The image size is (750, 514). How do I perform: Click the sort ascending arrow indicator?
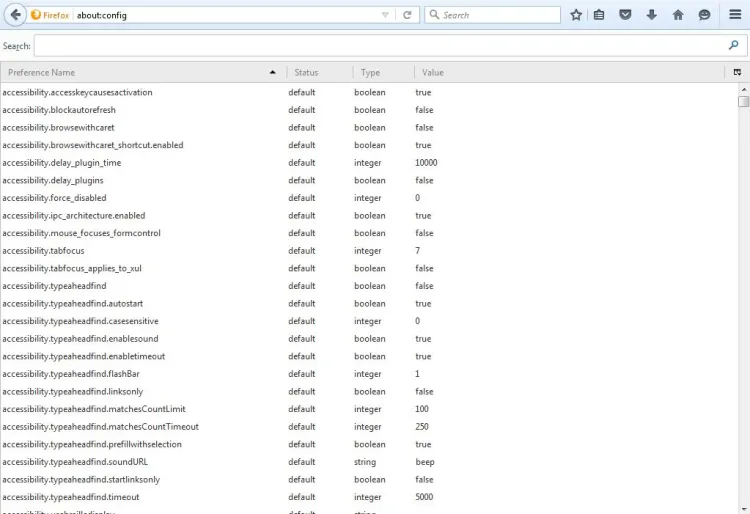[x=273, y=72]
